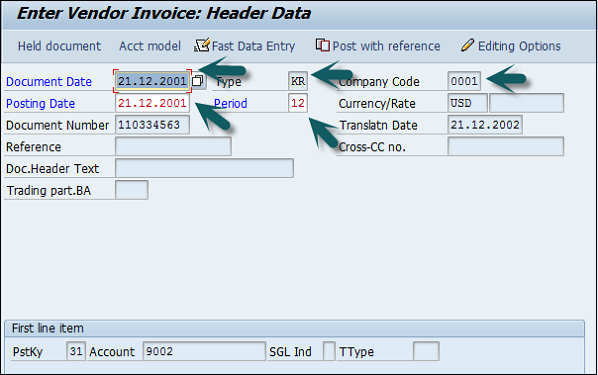Click the Account field showing 9002

point(204,351)
